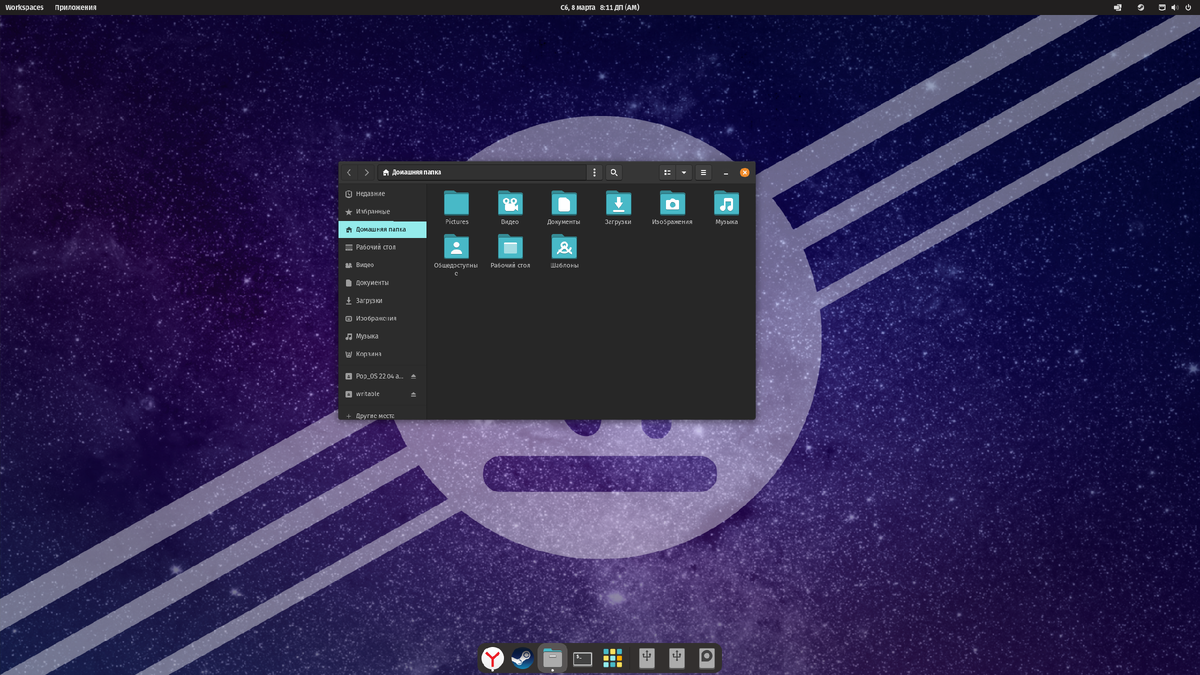Select Избранные in the sidebar
This screenshot has height=675, width=1200.
(382, 211)
